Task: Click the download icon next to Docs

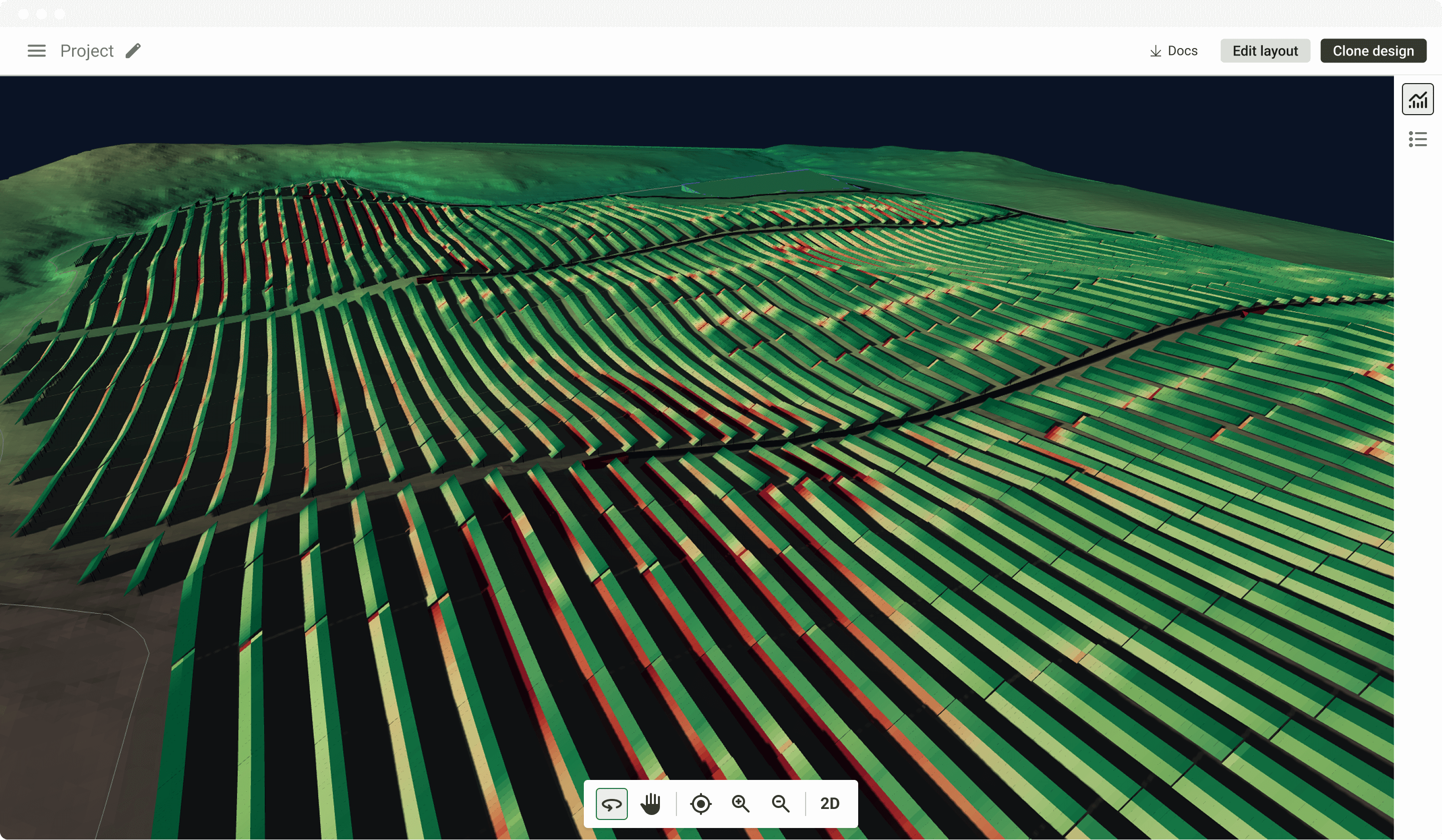Action: 1155,51
